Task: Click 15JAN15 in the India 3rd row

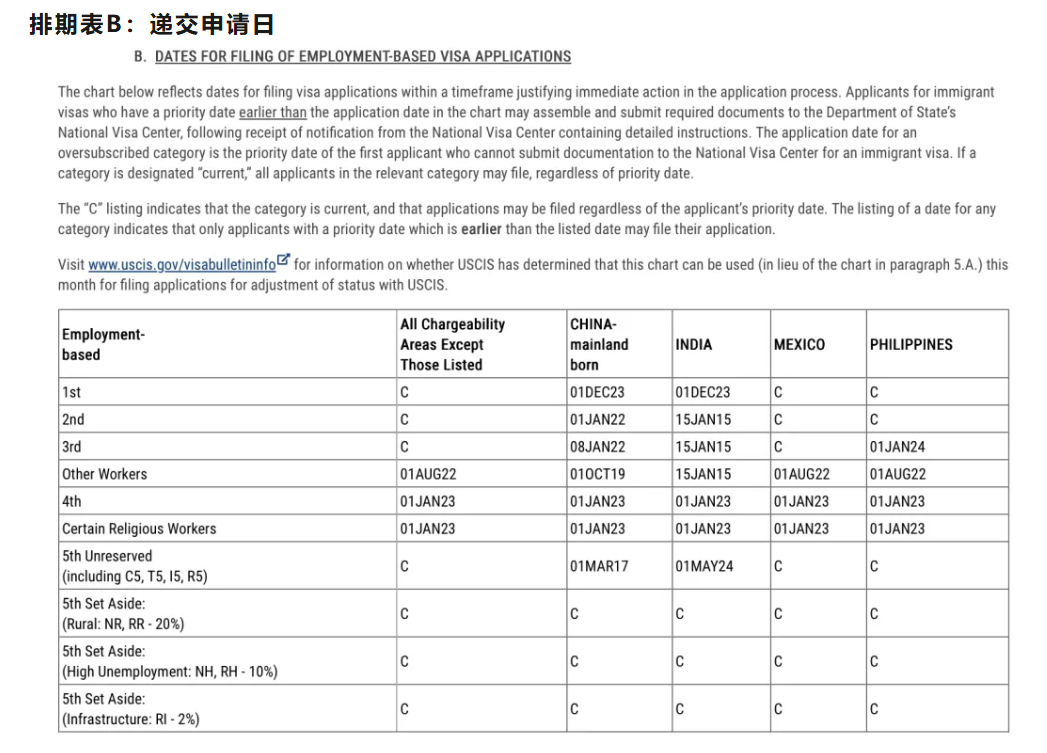Action: 703,447
